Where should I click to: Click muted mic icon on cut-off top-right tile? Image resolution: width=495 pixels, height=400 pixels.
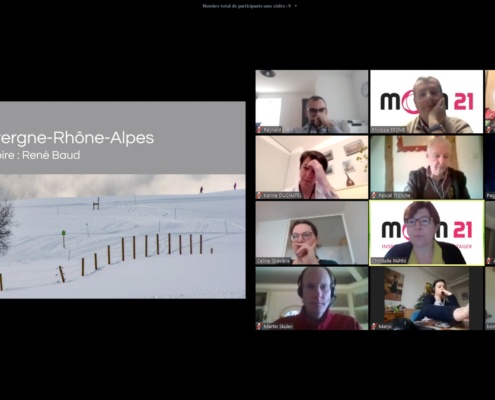[488, 129]
